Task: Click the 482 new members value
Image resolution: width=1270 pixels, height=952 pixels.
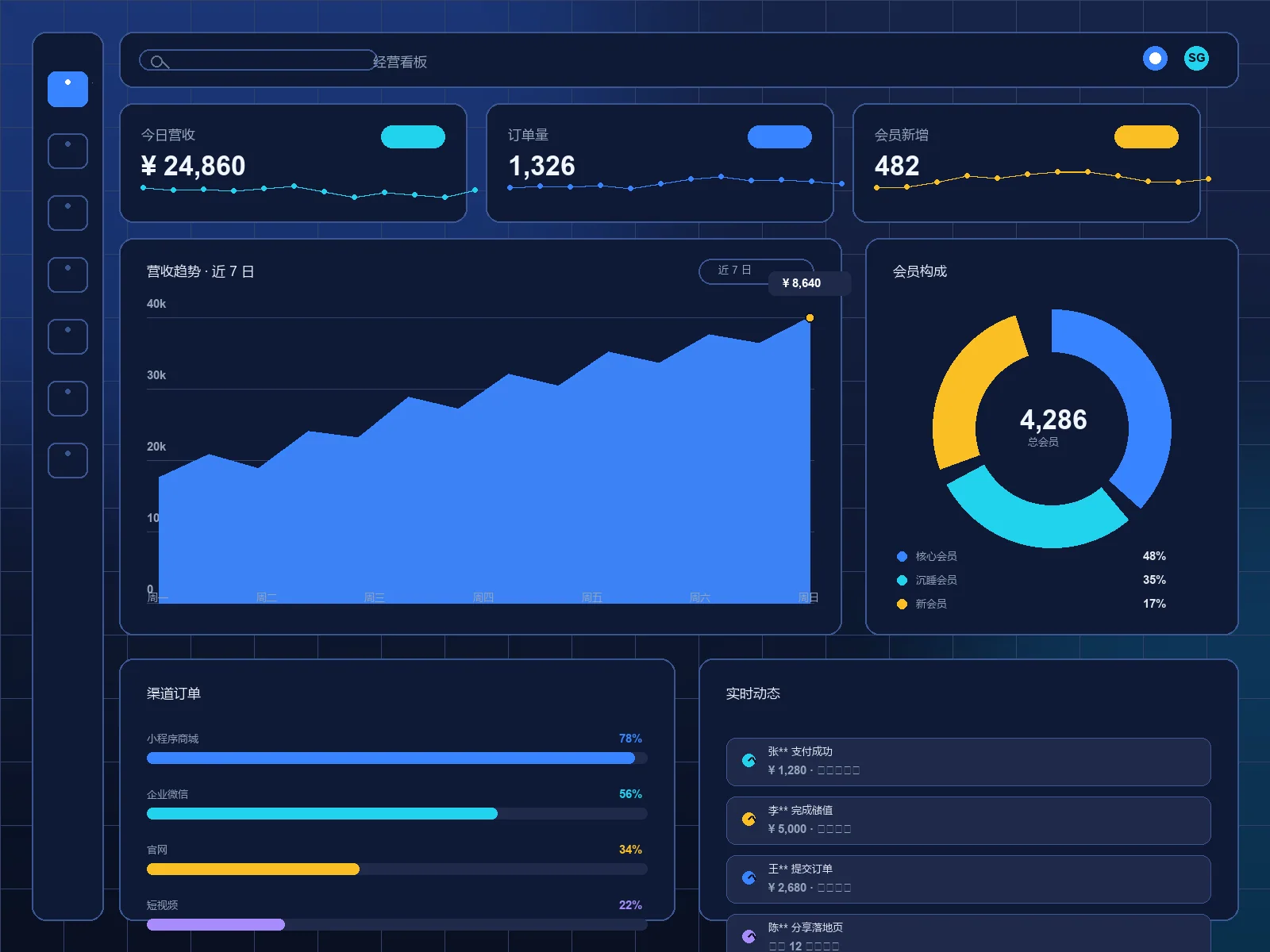Action: (x=897, y=166)
